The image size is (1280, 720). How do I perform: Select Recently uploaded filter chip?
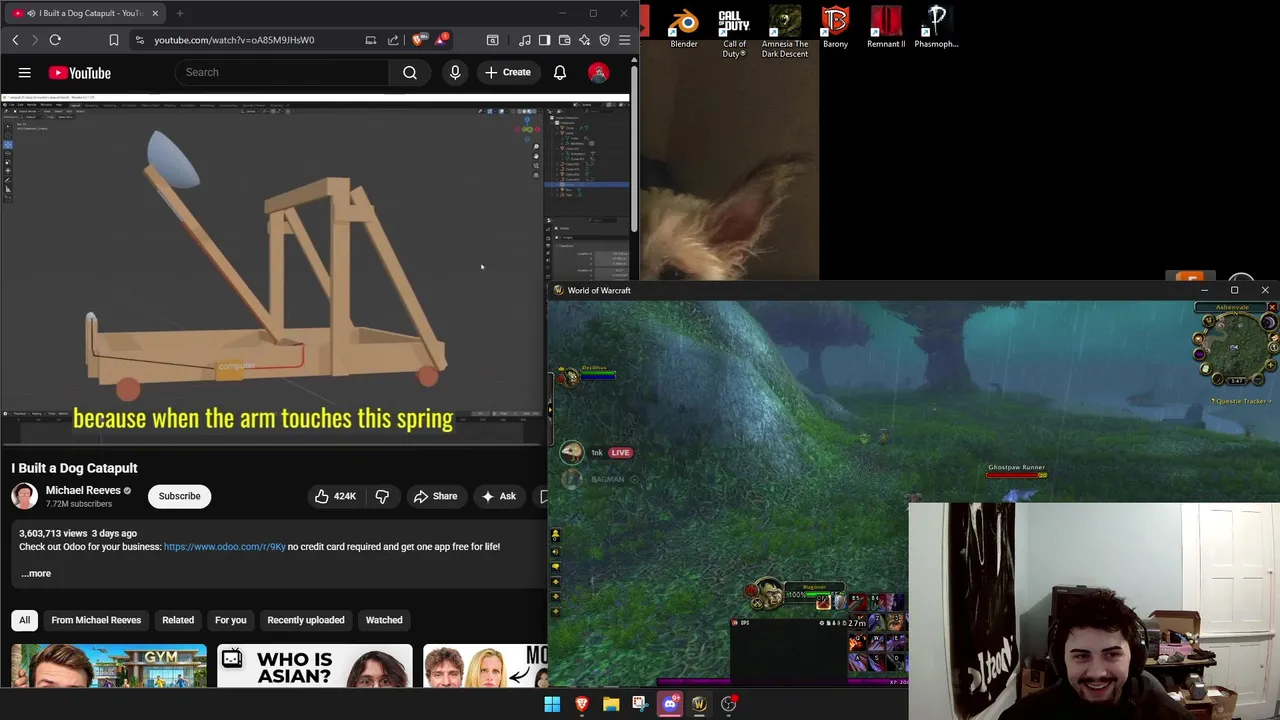pyautogui.click(x=306, y=620)
